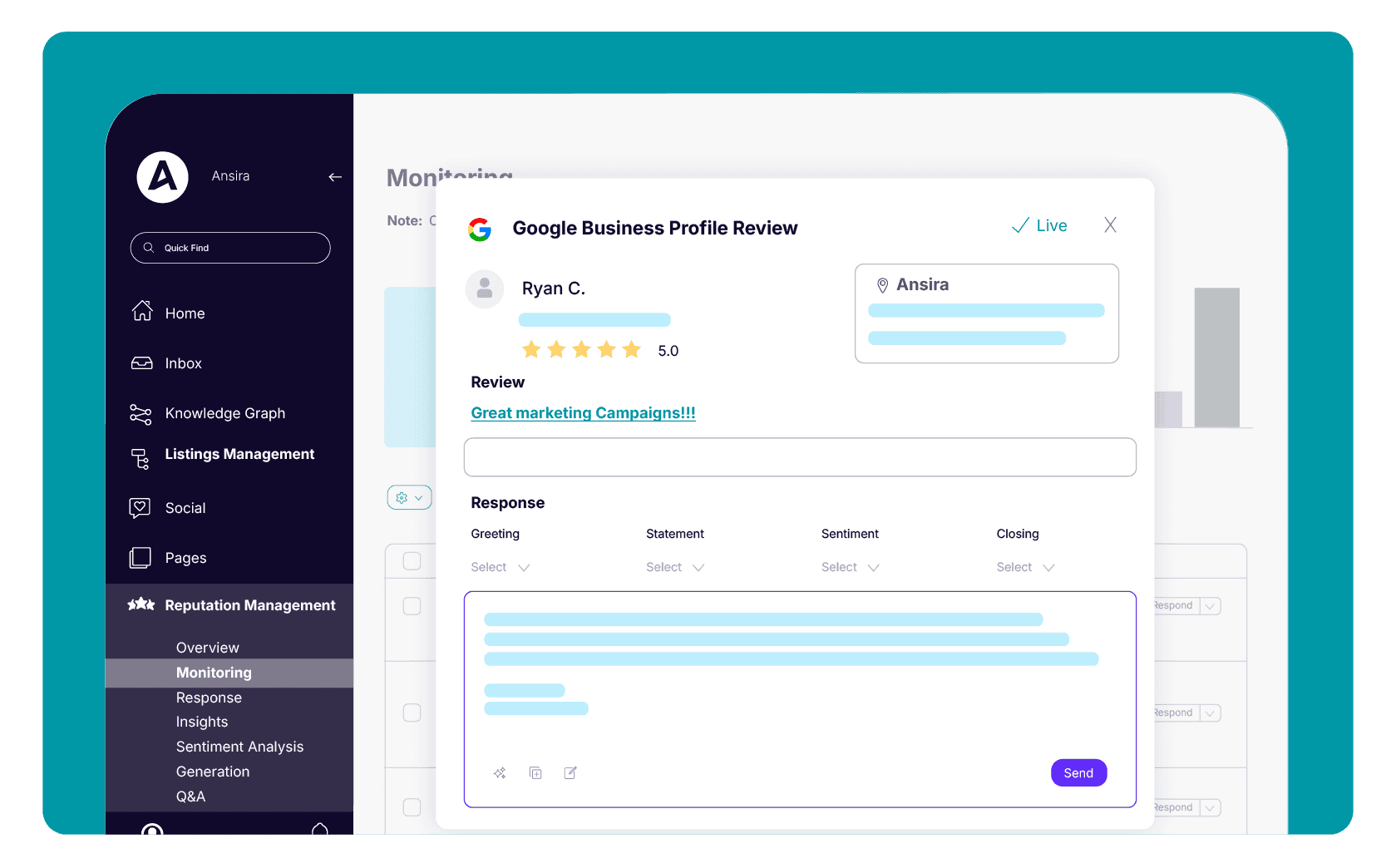Viewport: 1386px width, 868px height.
Task: Click the Inbox tray icon
Action: [142, 363]
